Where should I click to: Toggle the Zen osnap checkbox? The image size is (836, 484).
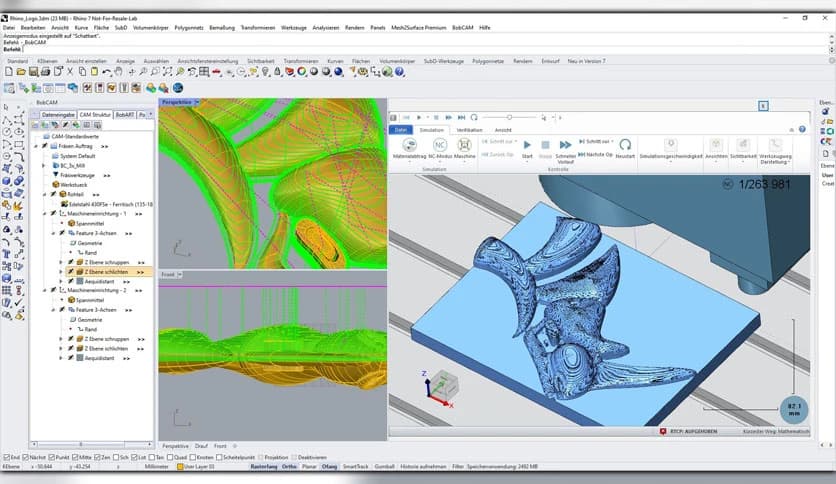[x=98, y=457]
